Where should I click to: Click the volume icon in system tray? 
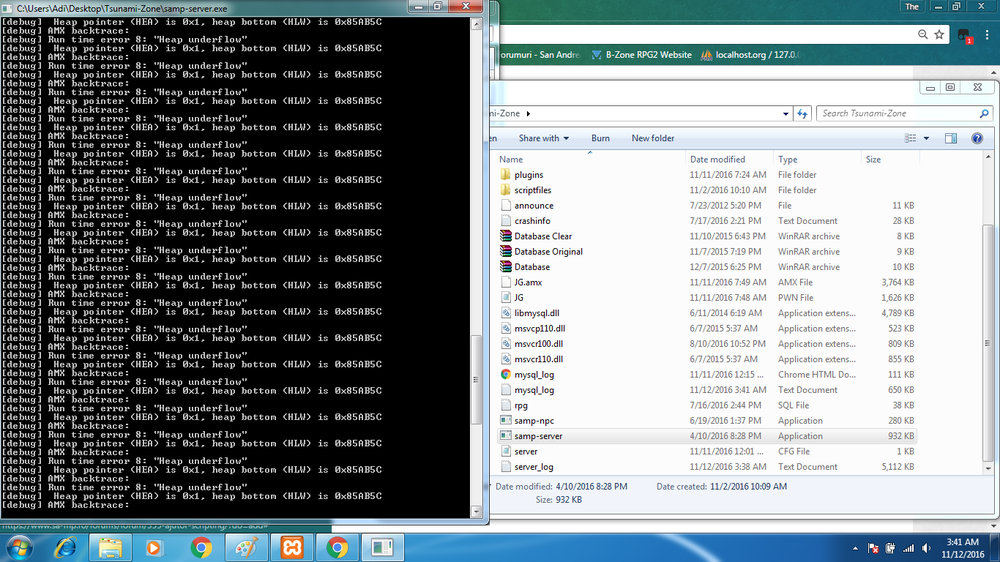tap(926, 548)
